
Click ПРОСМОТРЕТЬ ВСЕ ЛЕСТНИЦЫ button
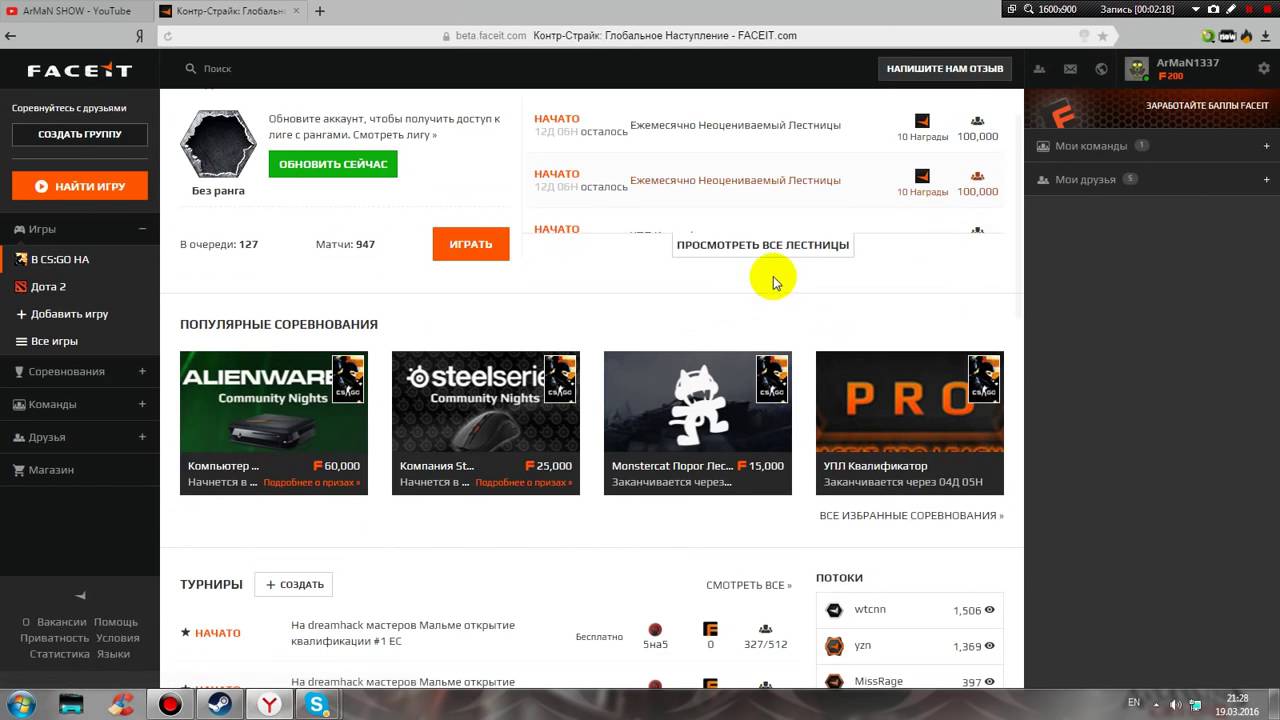coord(763,245)
